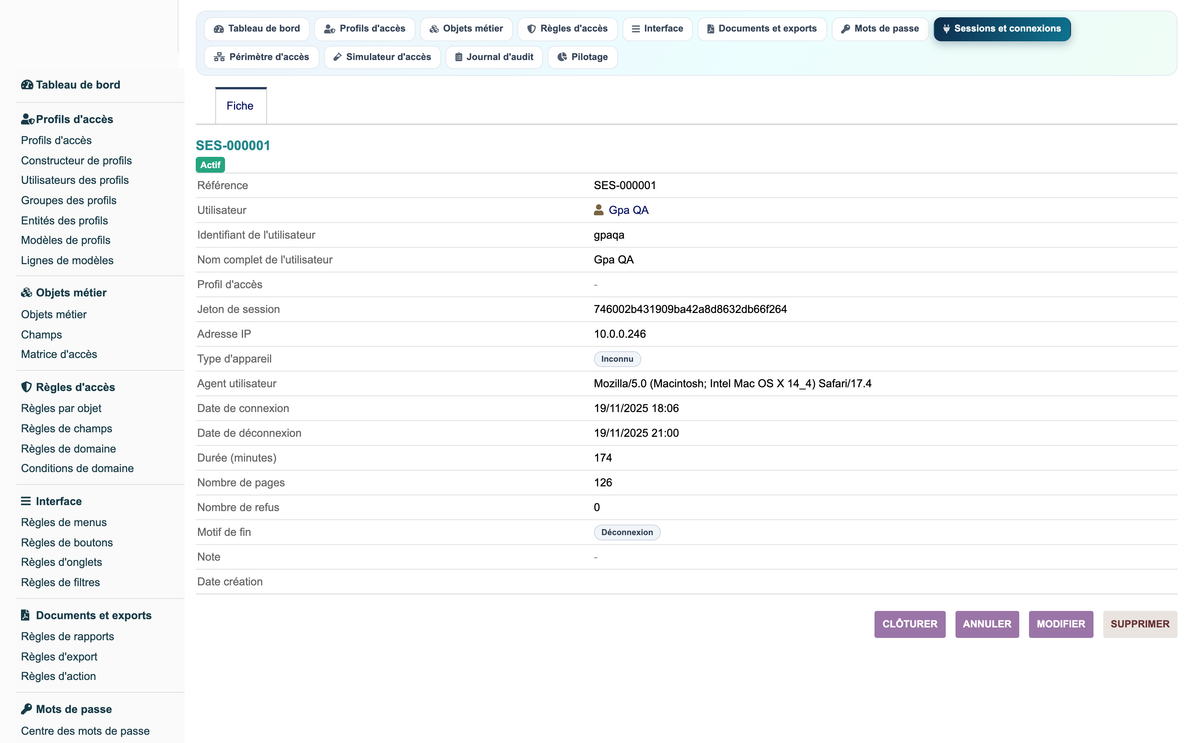Click the Objets métier sidebar section heading
Image resolution: width=1200 pixels, height=743 pixels.
64,293
